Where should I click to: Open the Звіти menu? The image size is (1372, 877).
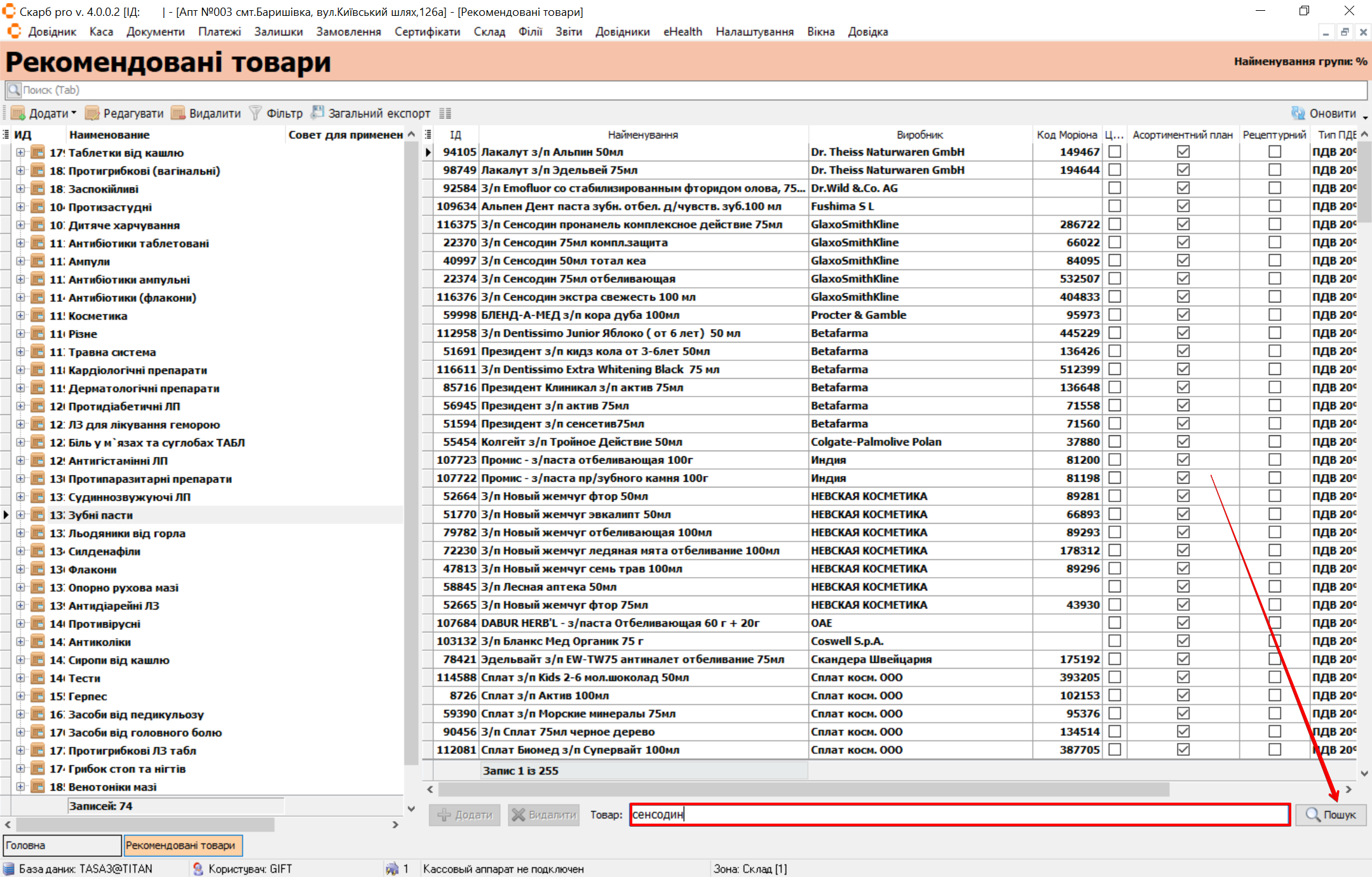coord(568,32)
